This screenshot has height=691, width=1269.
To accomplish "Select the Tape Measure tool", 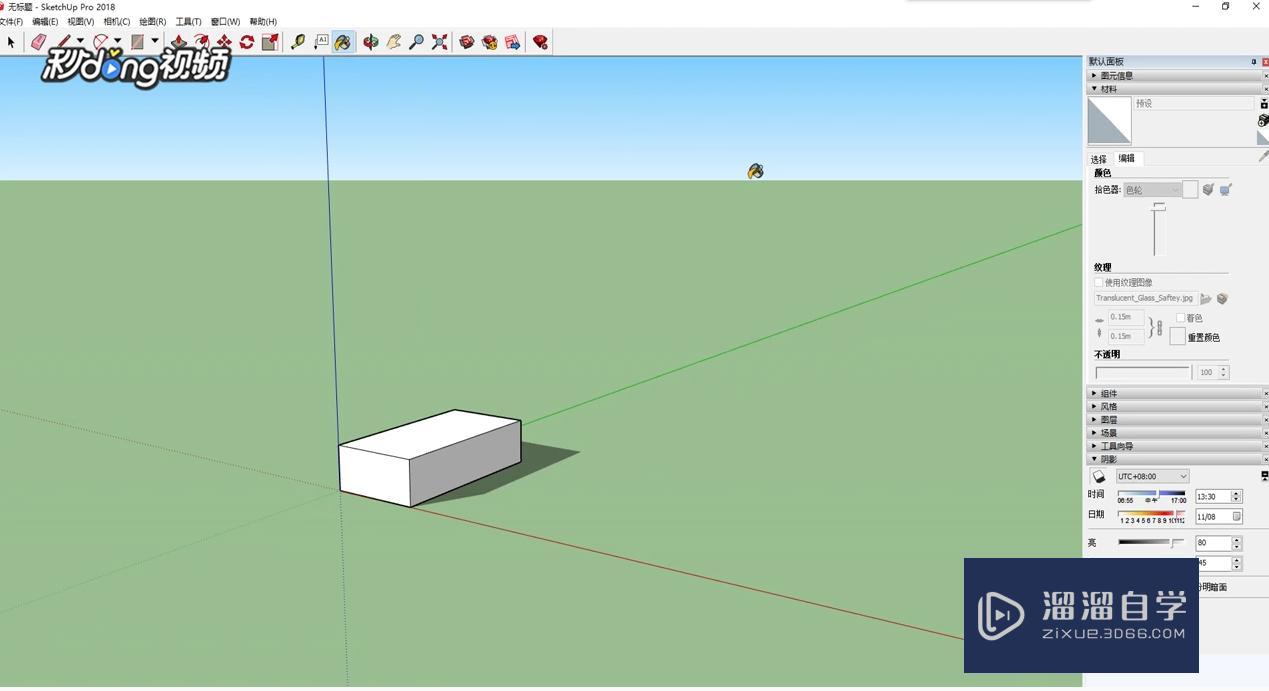I will point(297,42).
